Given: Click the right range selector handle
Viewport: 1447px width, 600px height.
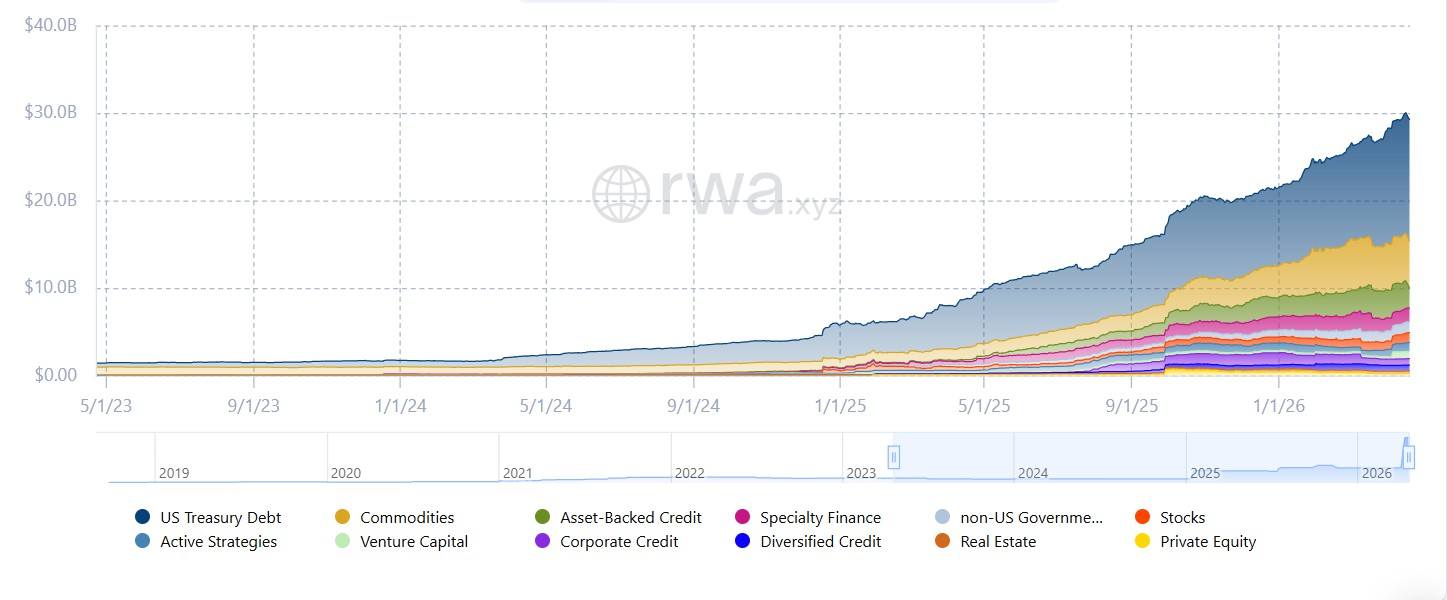Looking at the screenshot, I should (x=1408, y=457).
